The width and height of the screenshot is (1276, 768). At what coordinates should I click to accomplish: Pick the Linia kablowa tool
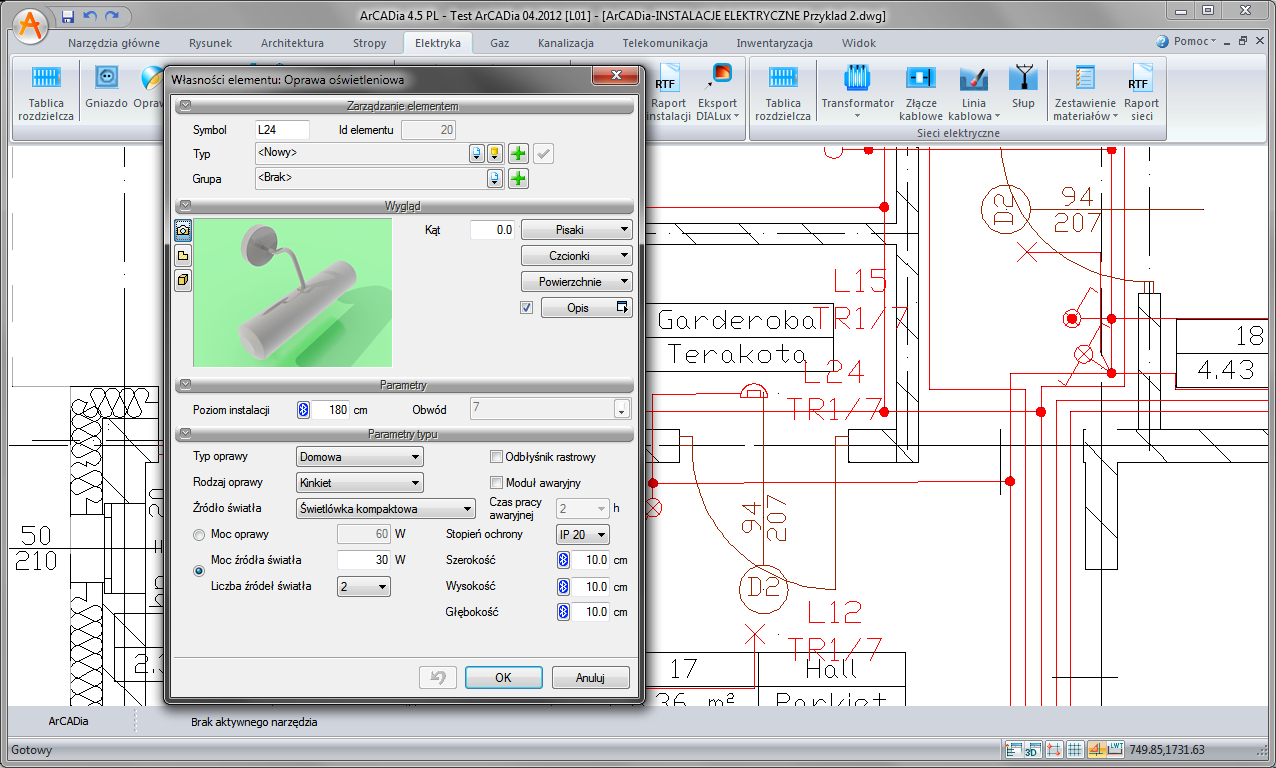coord(974,92)
